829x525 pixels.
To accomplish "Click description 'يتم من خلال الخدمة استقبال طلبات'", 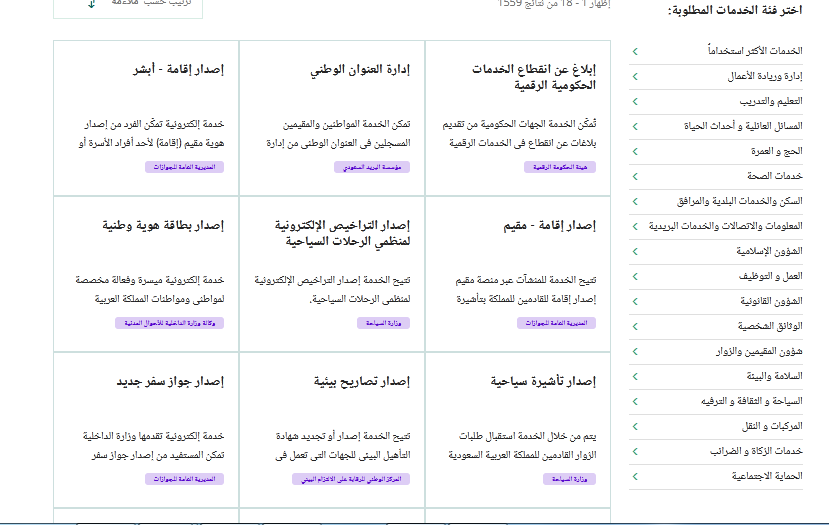I will 527,436.
